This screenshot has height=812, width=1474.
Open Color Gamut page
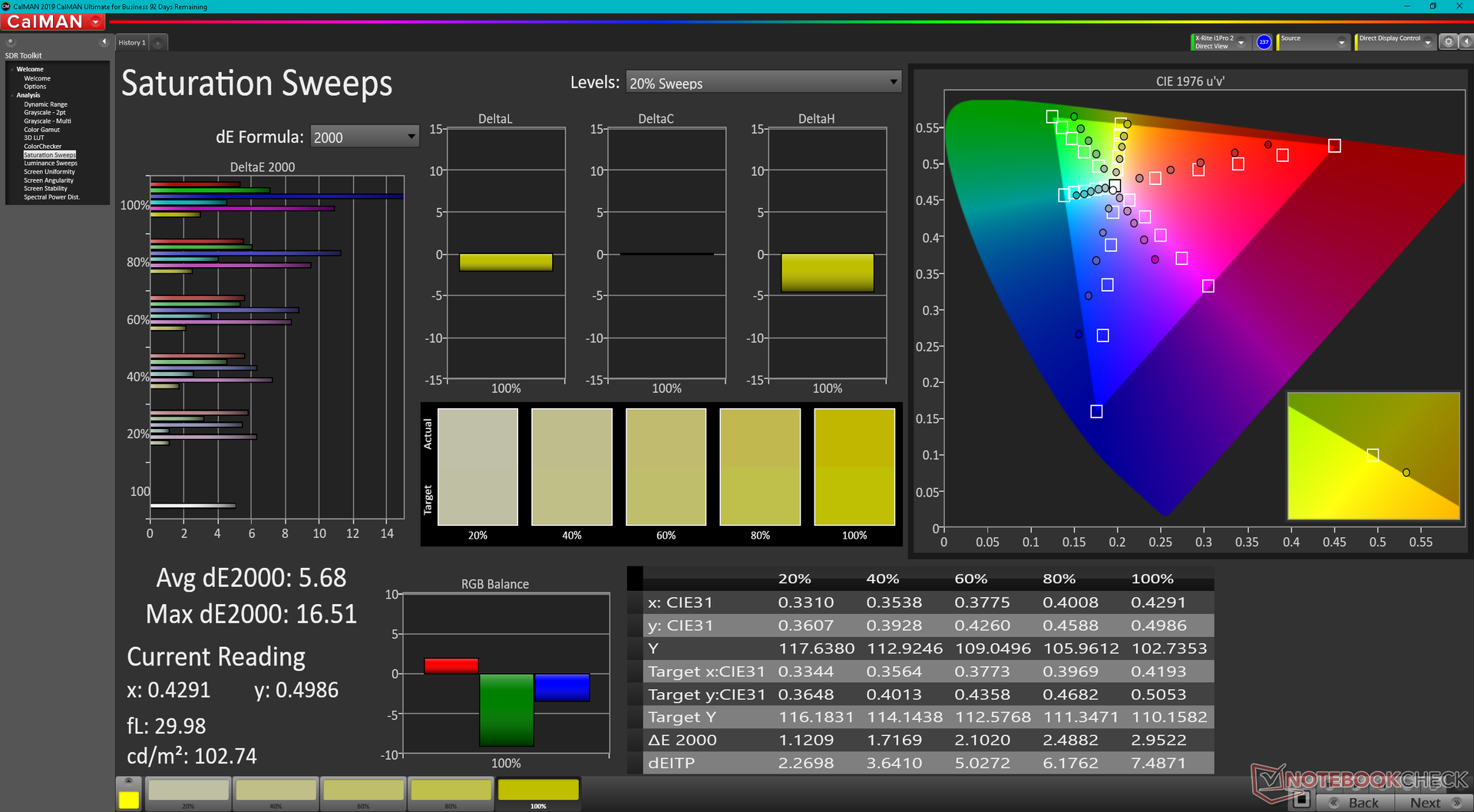point(41,130)
